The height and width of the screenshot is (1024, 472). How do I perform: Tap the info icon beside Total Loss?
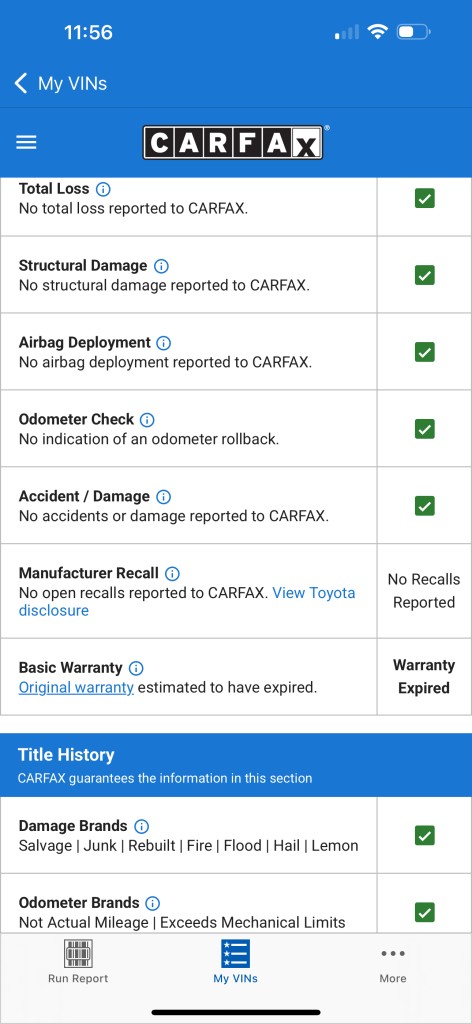pos(103,189)
